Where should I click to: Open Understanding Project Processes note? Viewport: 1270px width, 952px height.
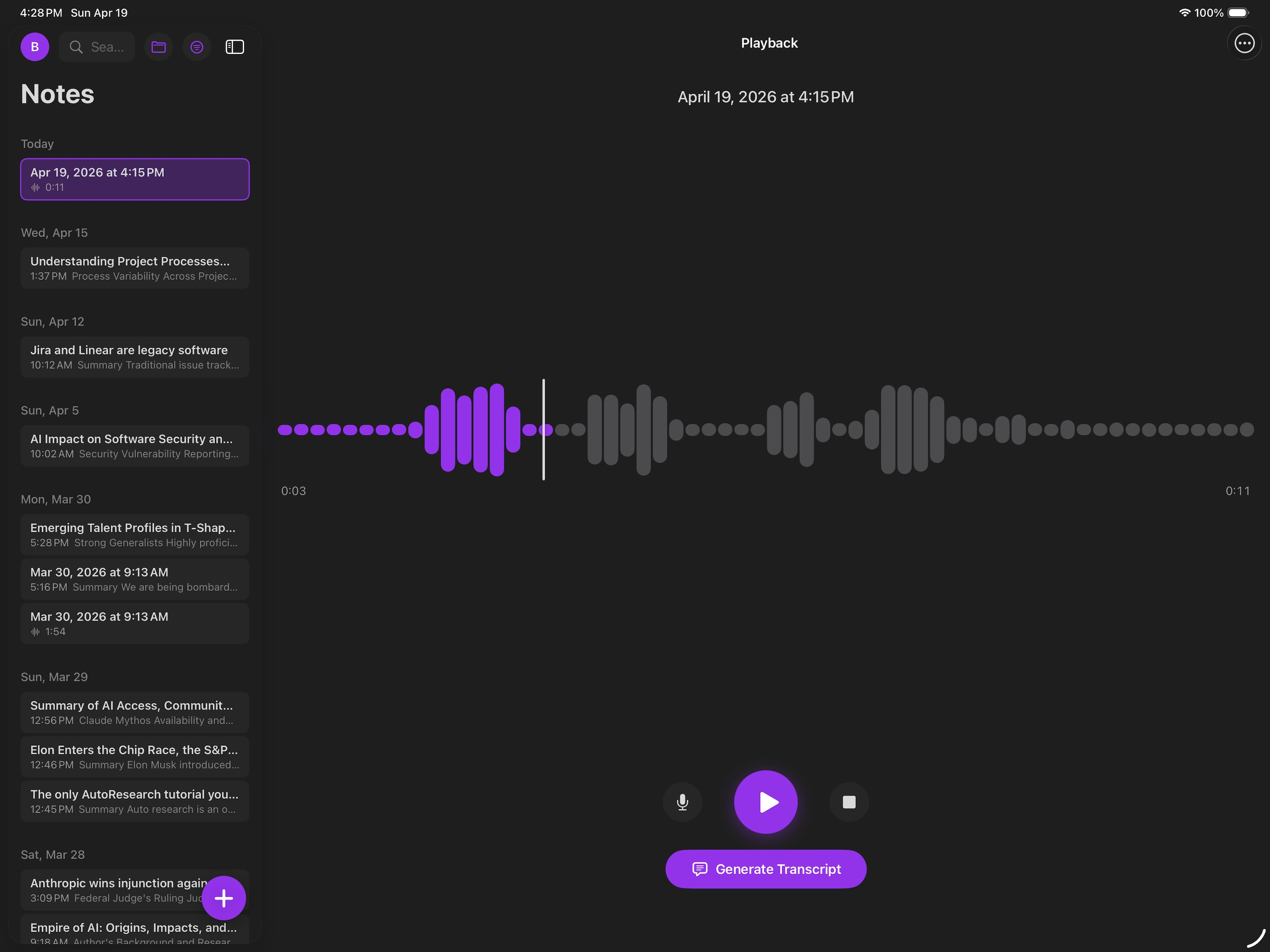[x=135, y=268]
